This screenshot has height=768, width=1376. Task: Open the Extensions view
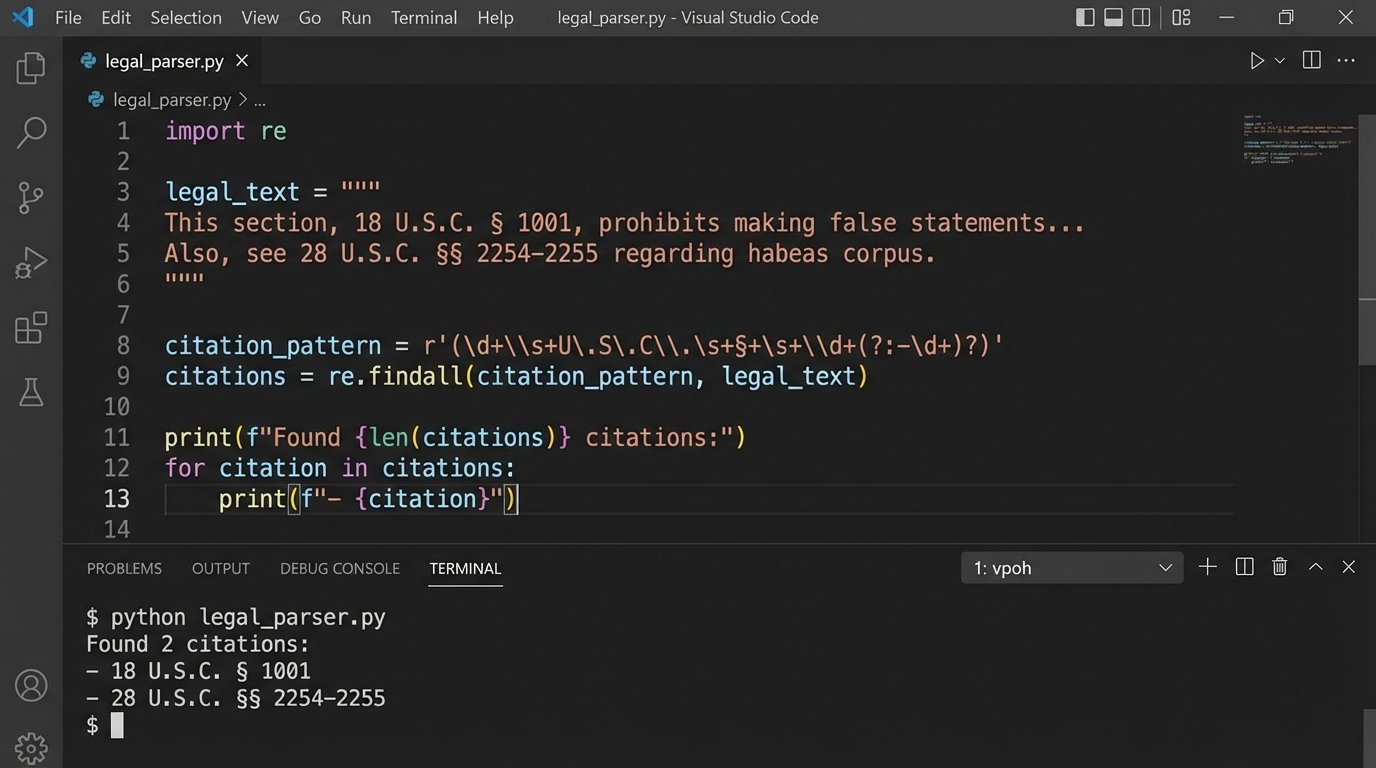[x=31, y=328]
